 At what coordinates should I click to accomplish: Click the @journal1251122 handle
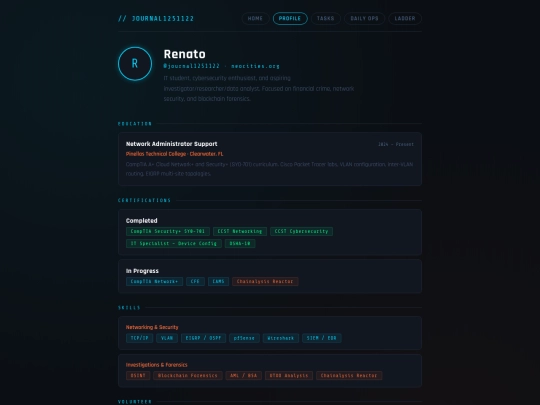point(191,66)
